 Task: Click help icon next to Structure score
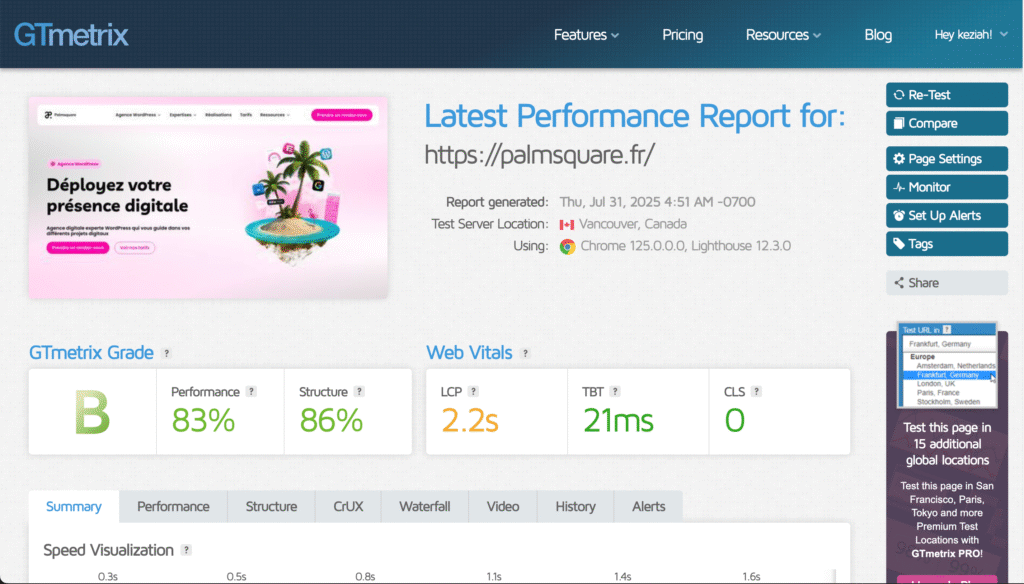[359, 392]
